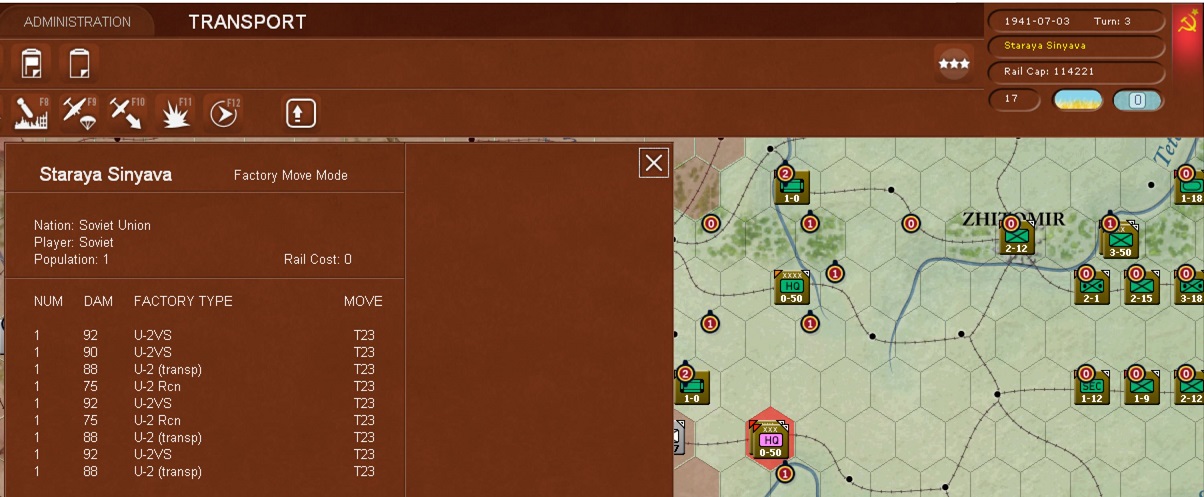Image resolution: width=1204 pixels, height=497 pixels.
Task: Close the Staraya Sinyava factory panel
Action: click(654, 162)
